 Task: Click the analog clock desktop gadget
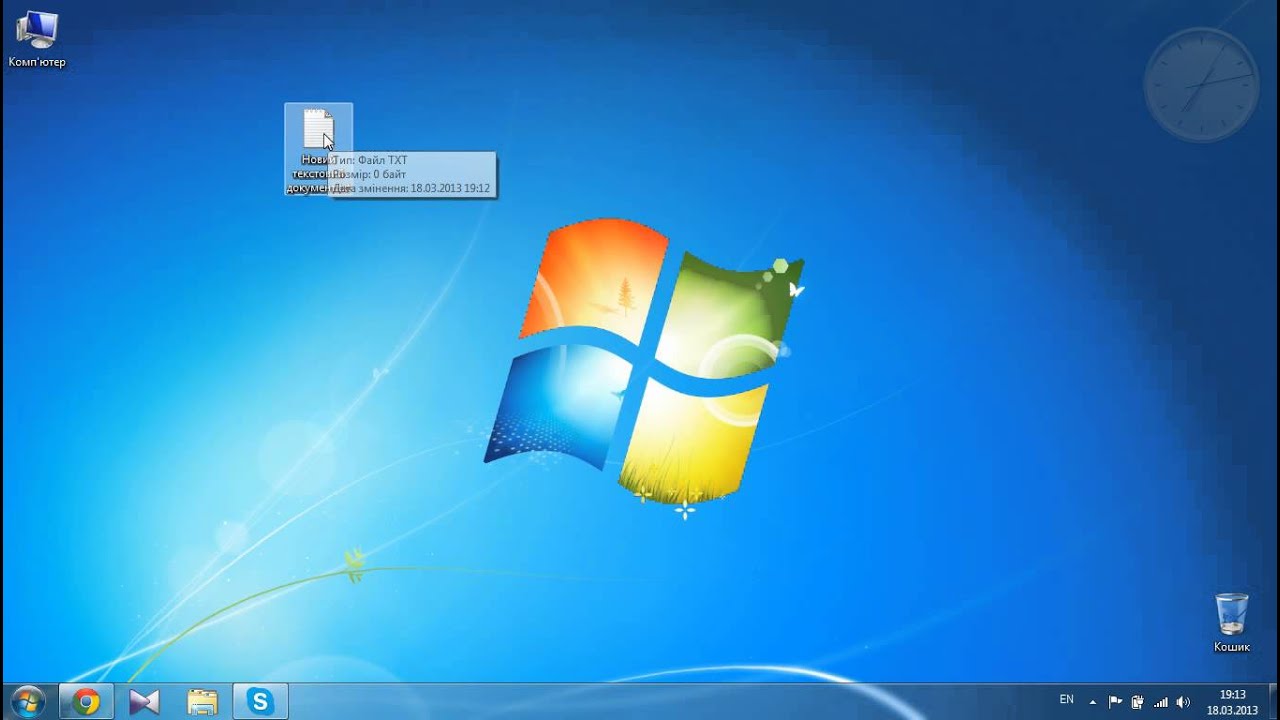(1201, 84)
